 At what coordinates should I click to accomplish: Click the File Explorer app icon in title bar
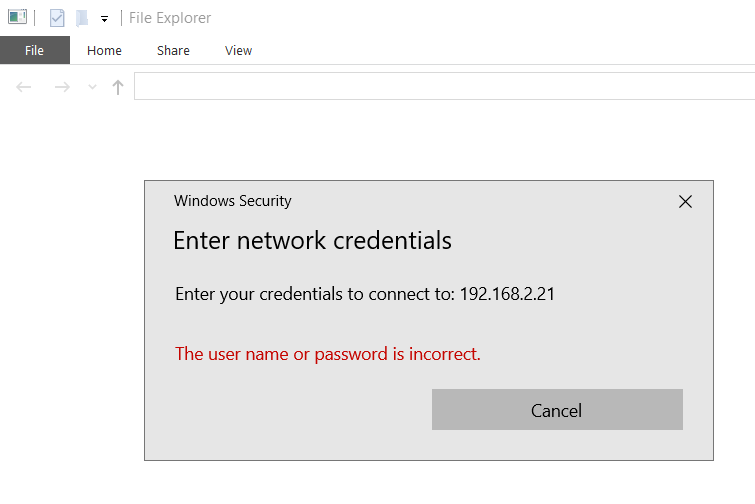click(x=17, y=17)
